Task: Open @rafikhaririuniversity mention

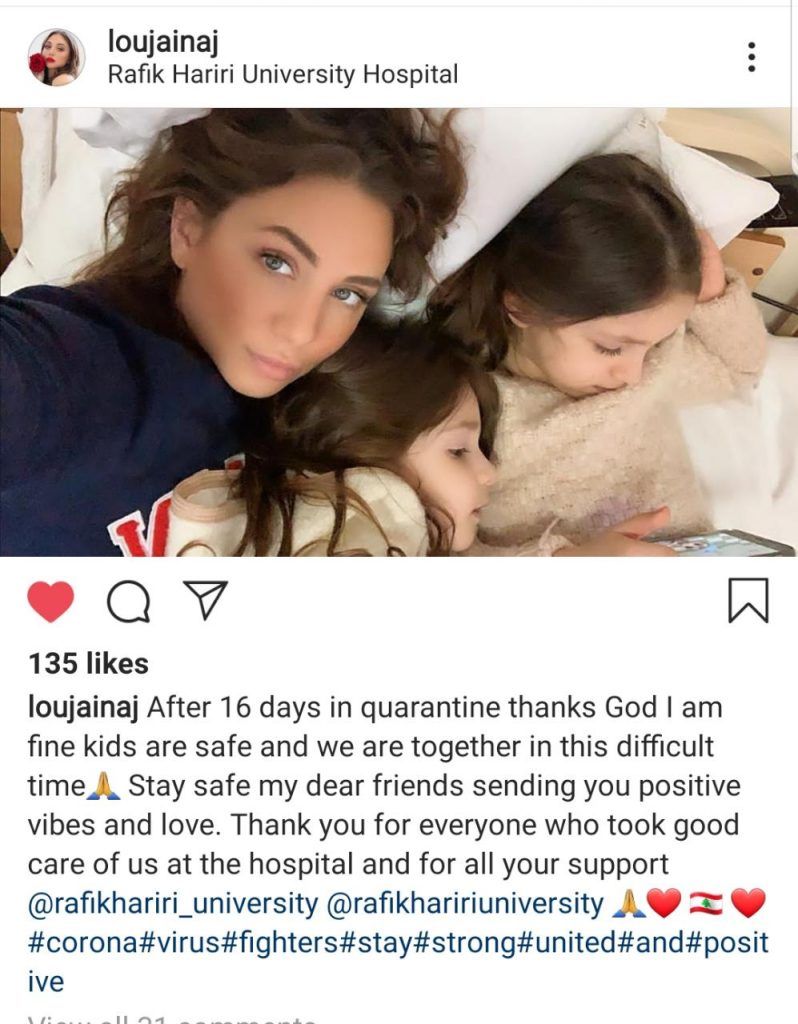Action: (464, 904)
